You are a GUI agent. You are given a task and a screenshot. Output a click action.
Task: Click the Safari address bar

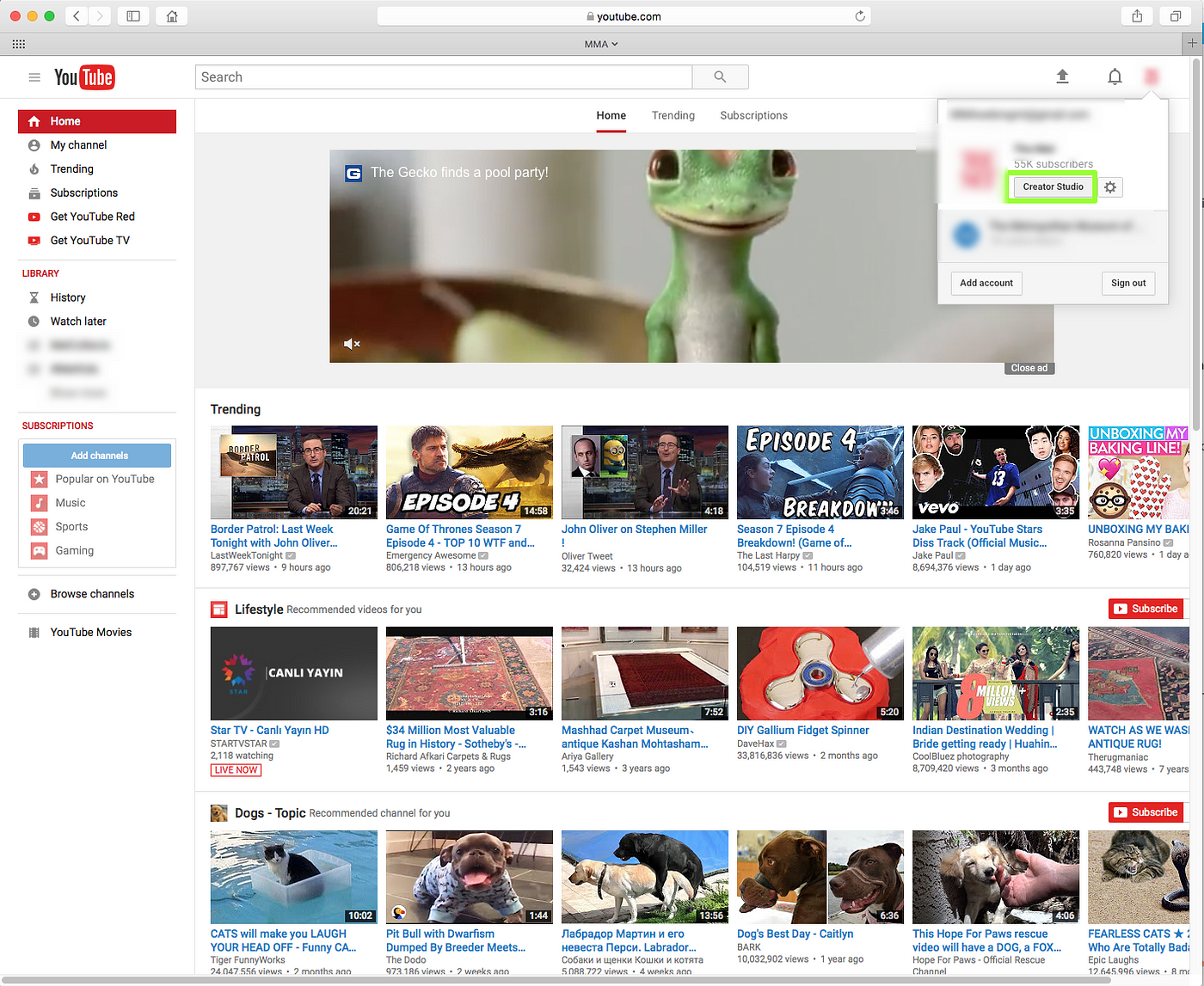pyautogui.click(x=623, y=15)
